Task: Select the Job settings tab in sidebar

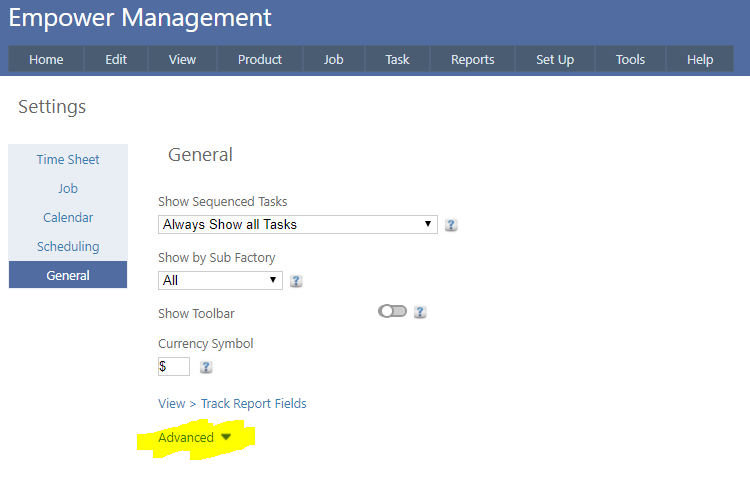Action: click(x=68, y=188)
